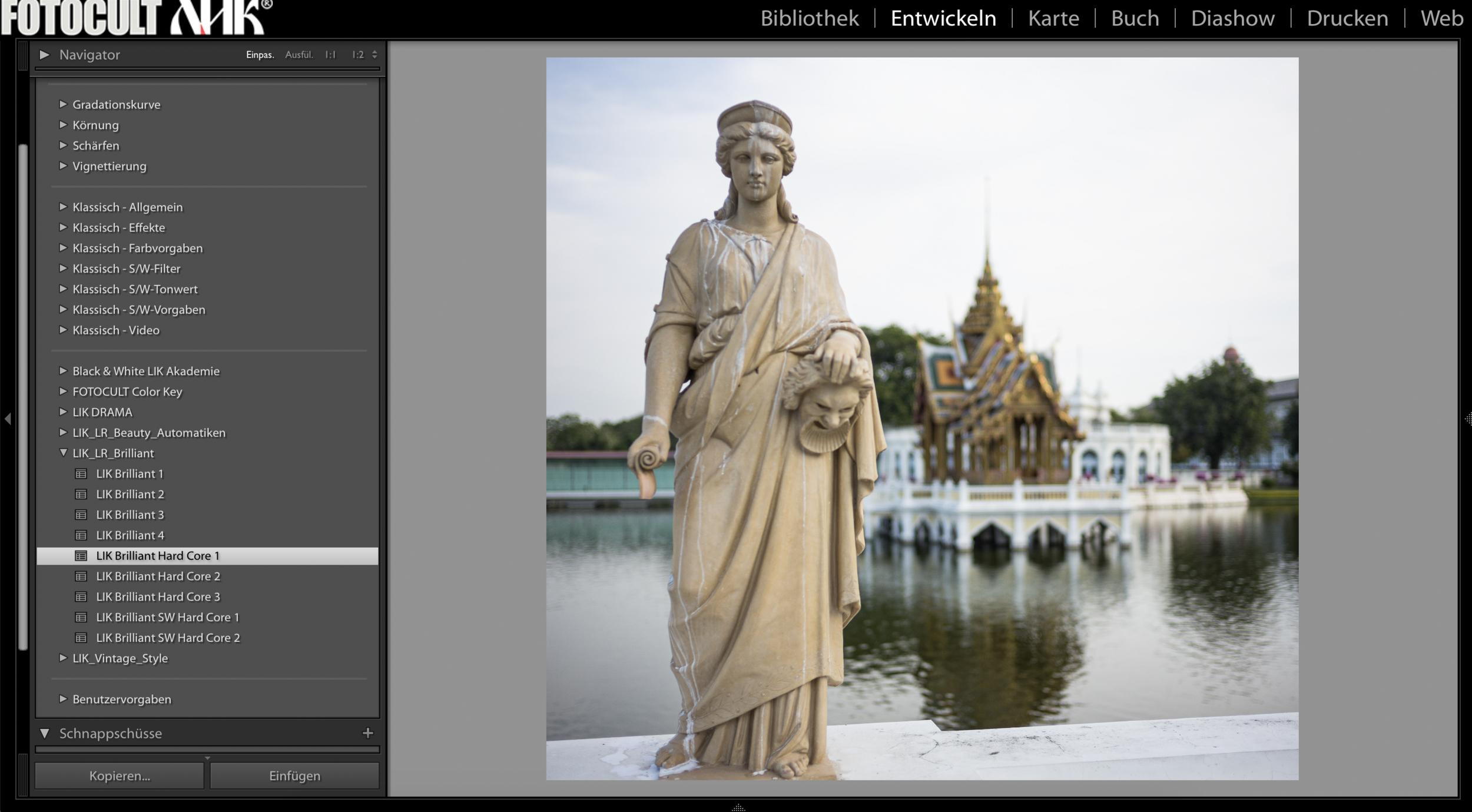The width and height of the screenshot is (1472, 812).
Task: Click the LIK Brilliant Hard Core 1 preset icon
Action: coord(81,556)
